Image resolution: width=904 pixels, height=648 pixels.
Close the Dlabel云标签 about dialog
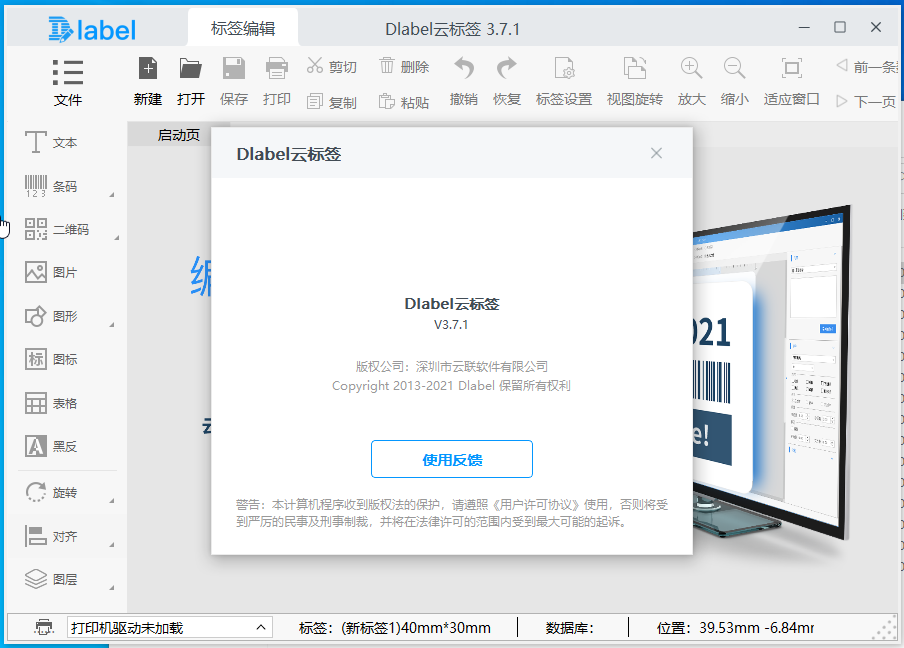[x=656, y=153]
